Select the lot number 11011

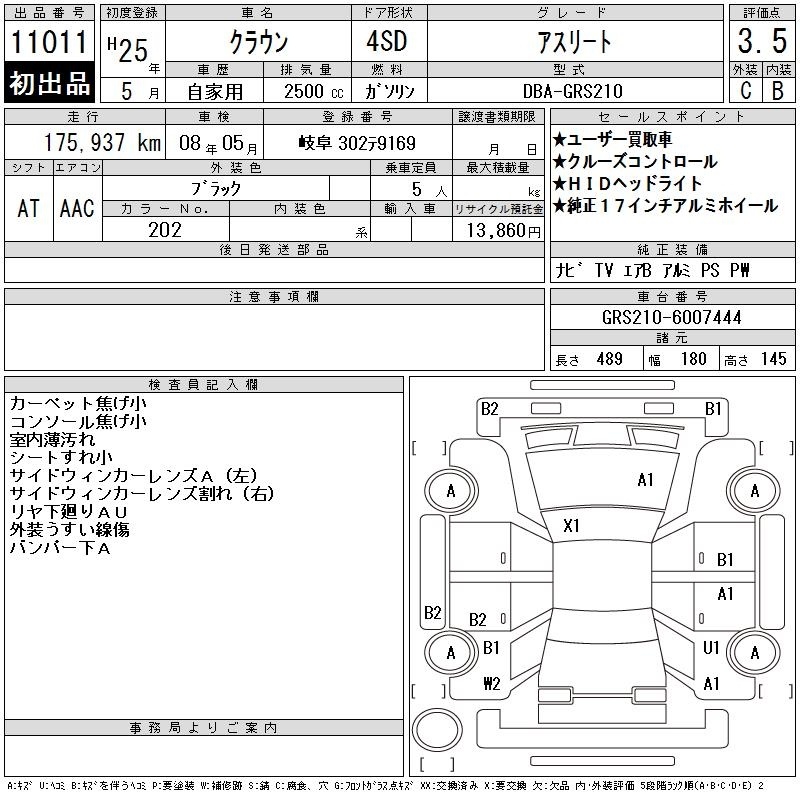[50, 43]
